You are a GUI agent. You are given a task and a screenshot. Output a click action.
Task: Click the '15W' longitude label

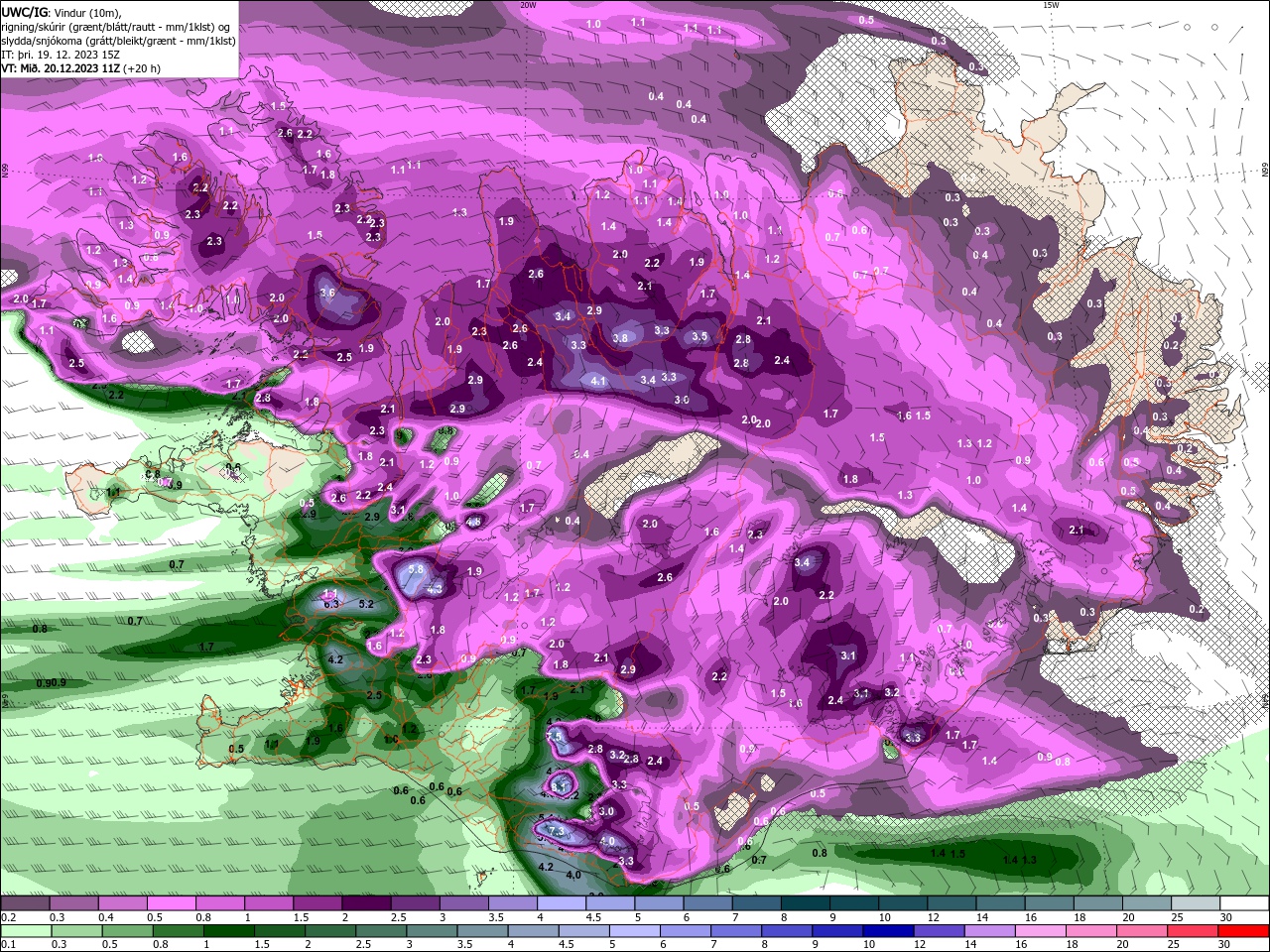[x=1051, y=5]
